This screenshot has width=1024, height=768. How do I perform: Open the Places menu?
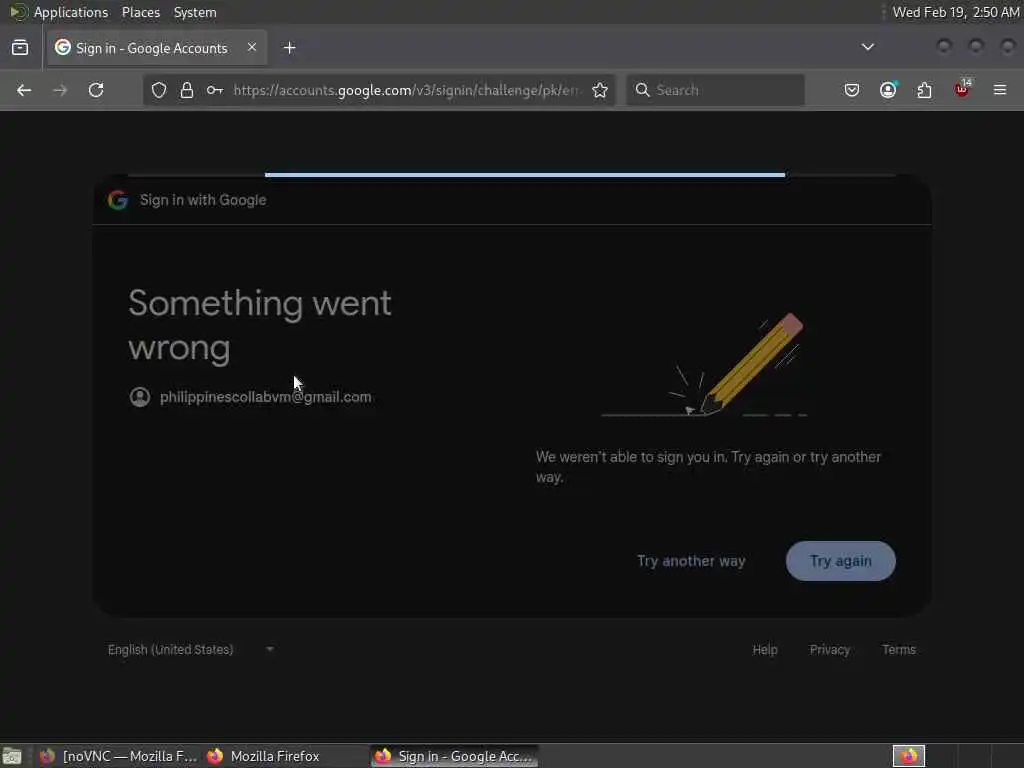coord(140,12)
